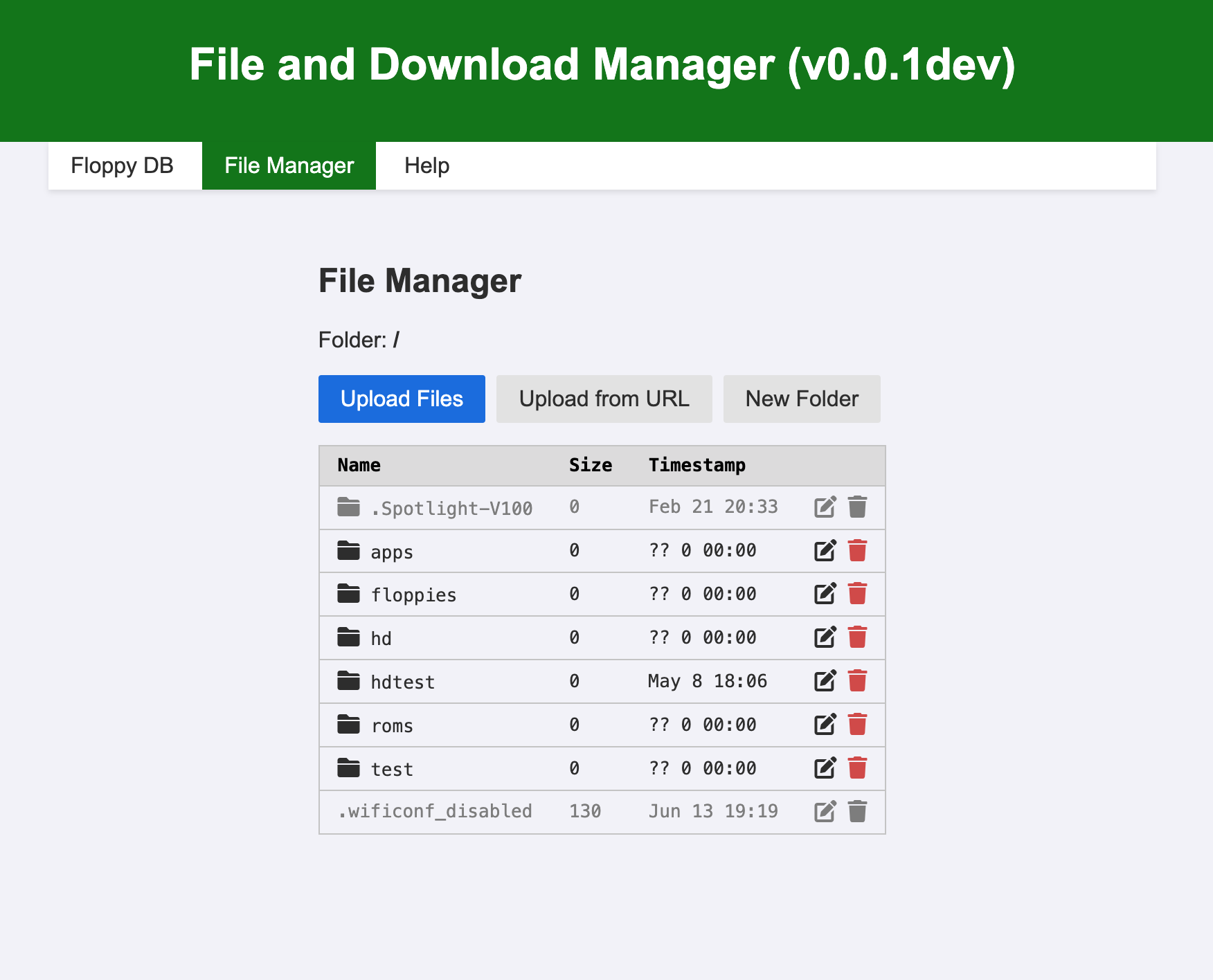The image size is (1213, 980).
Task: Click the edit icon for apps
Action: [825, 551]
